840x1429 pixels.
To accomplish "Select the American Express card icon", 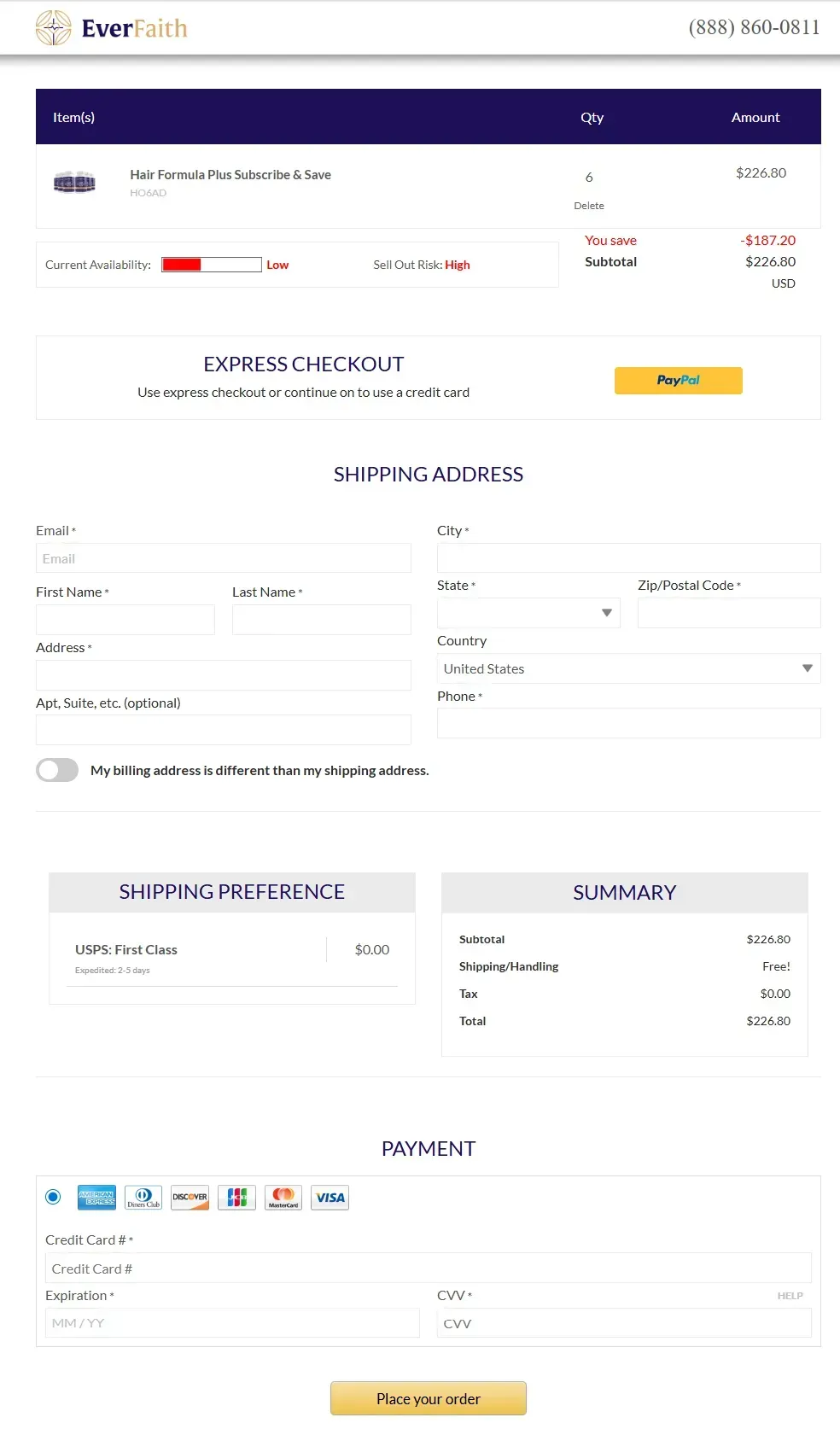I will point(96,1198).
